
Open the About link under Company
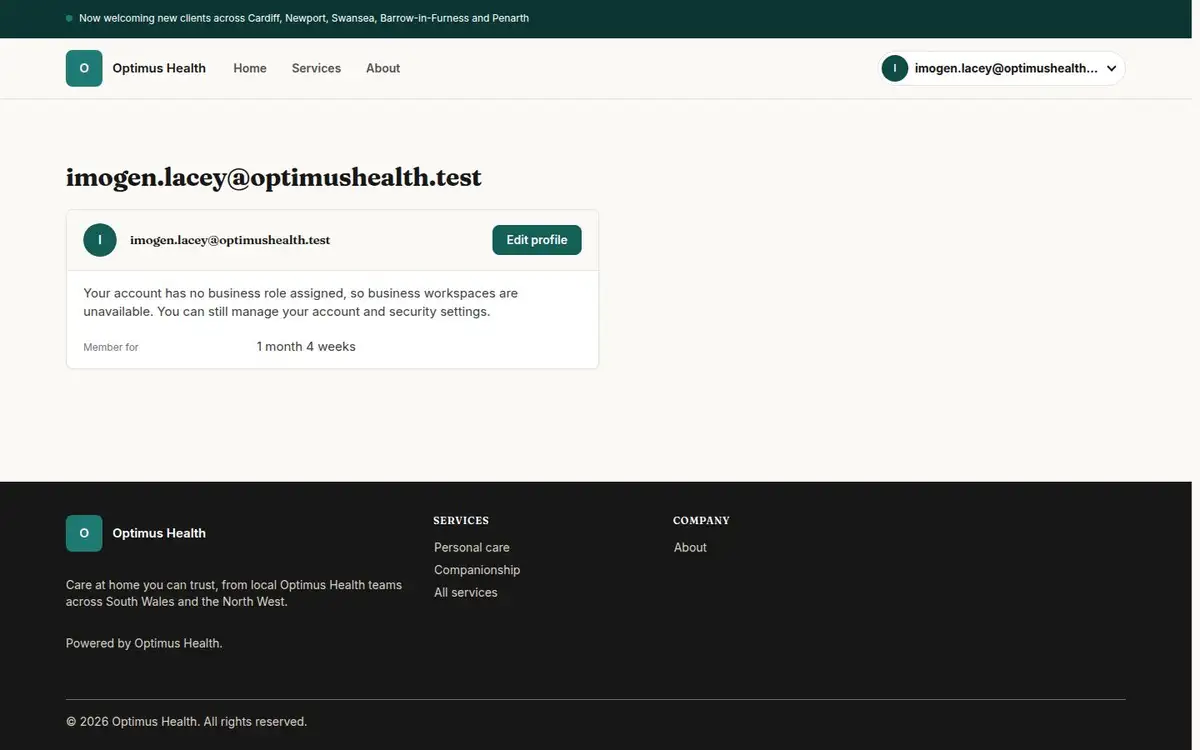pyautogui.click(x=690, y=547)
